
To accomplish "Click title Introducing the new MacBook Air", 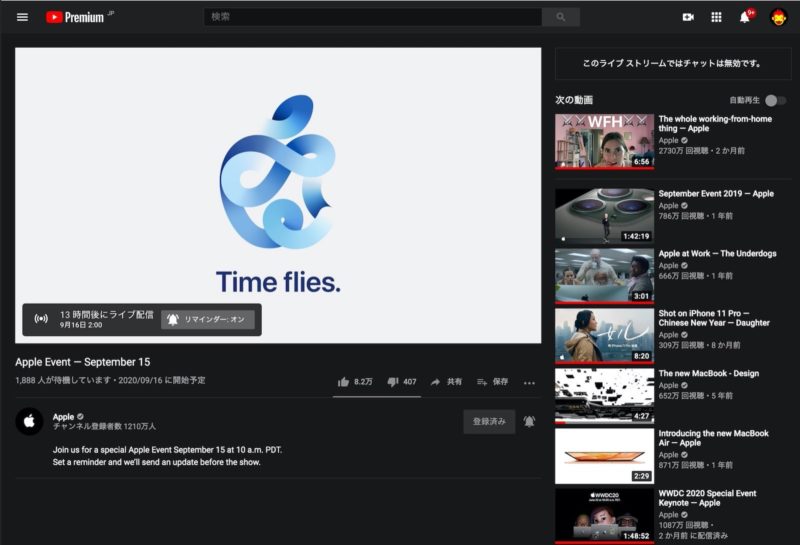I will pyautogui.click(x=713, y=438).
